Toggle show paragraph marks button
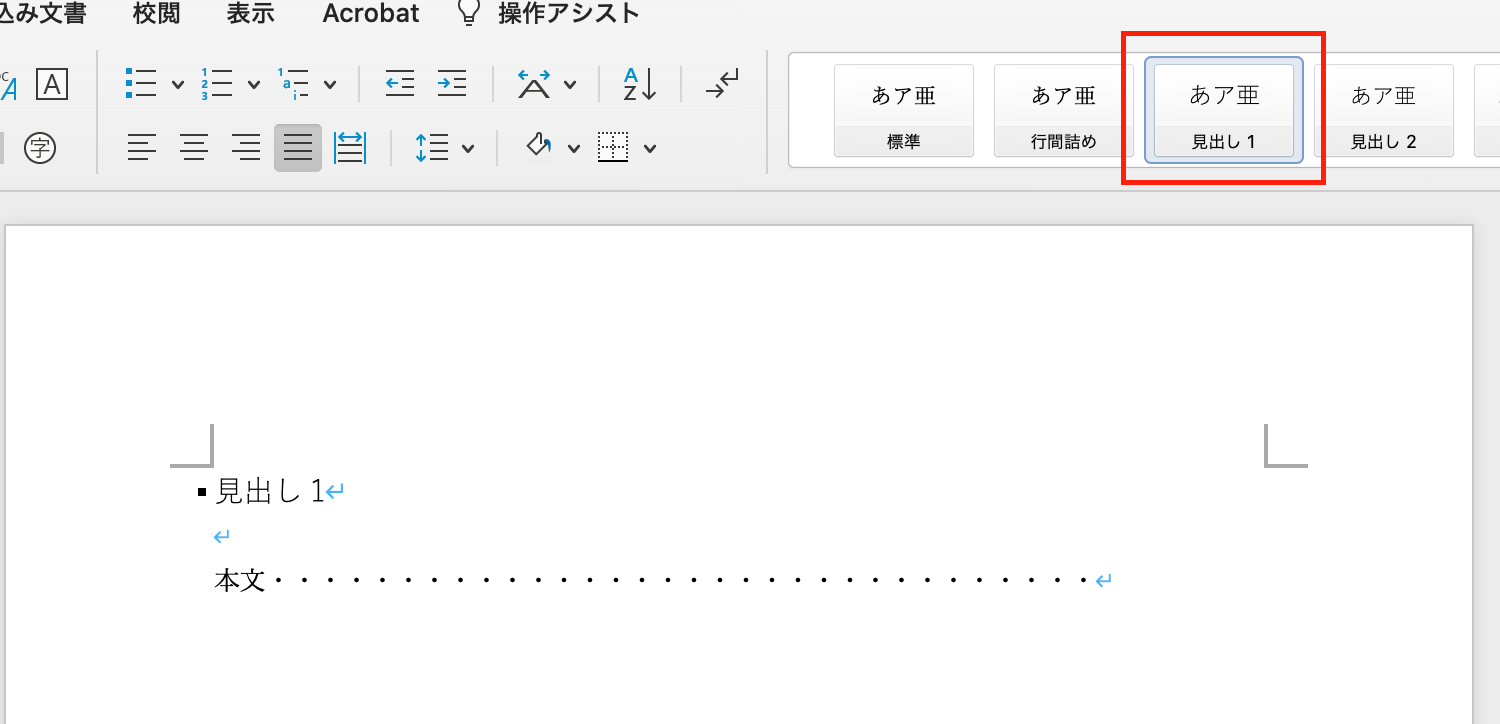The height and width of the screenshot is (724, 1500). 721,84
